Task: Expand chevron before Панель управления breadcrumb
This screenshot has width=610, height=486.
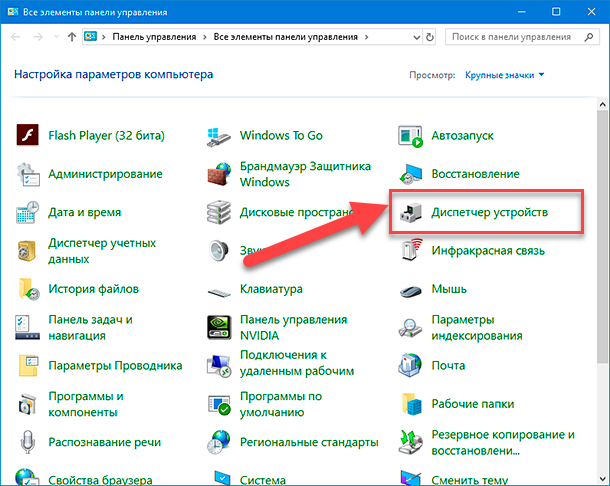Action: (103, 37)
